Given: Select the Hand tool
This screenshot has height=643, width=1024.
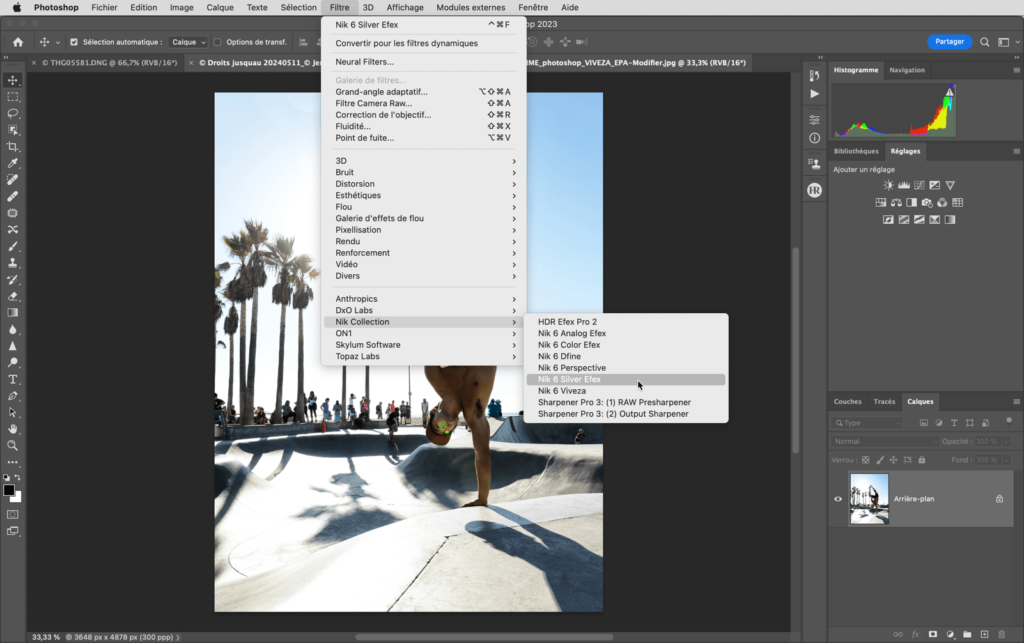Looking at the screenshot, I should point(12,429).
